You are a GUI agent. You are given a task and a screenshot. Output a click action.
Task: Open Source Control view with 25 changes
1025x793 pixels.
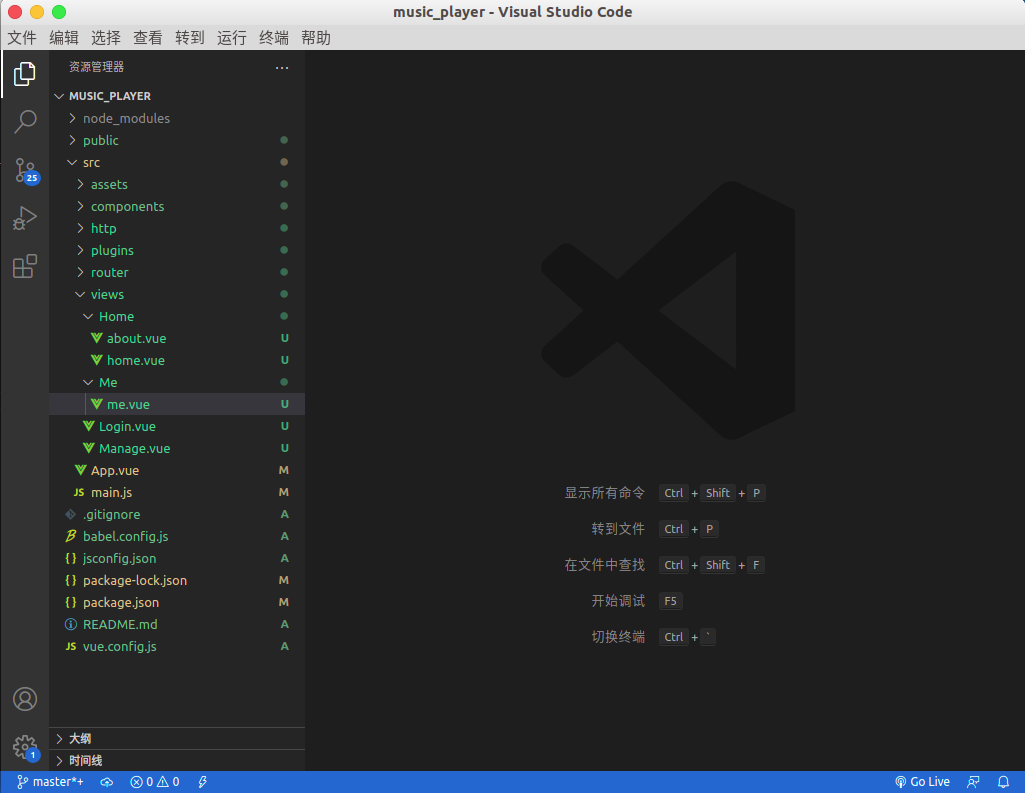tap(26, 170)
